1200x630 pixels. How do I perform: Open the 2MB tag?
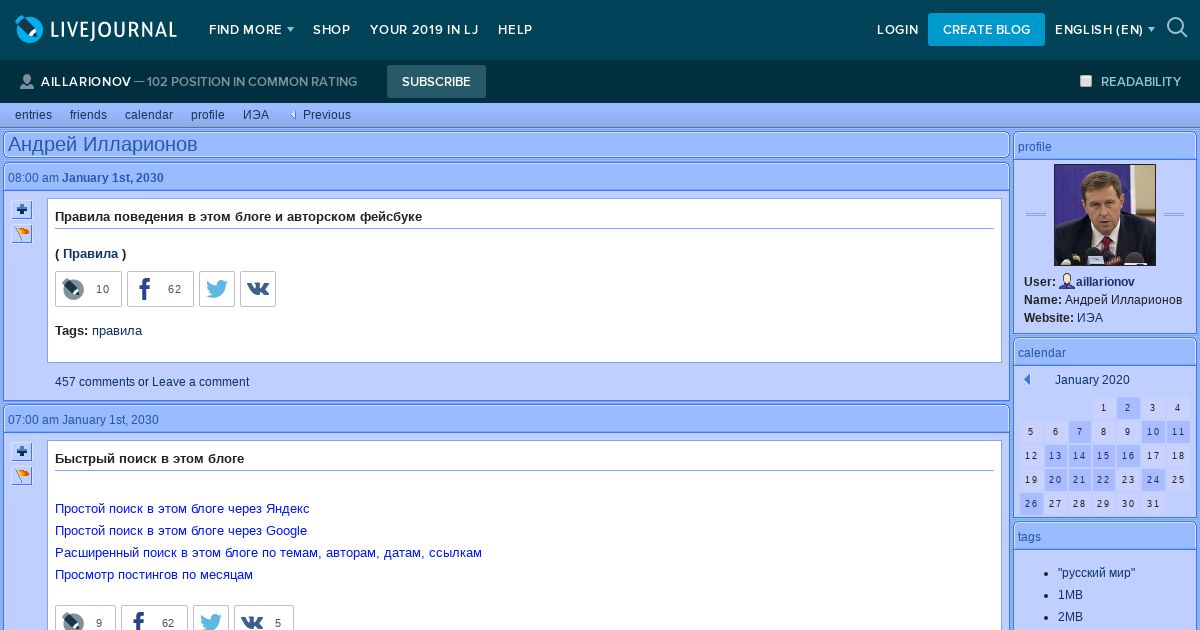click(1070, 617)
